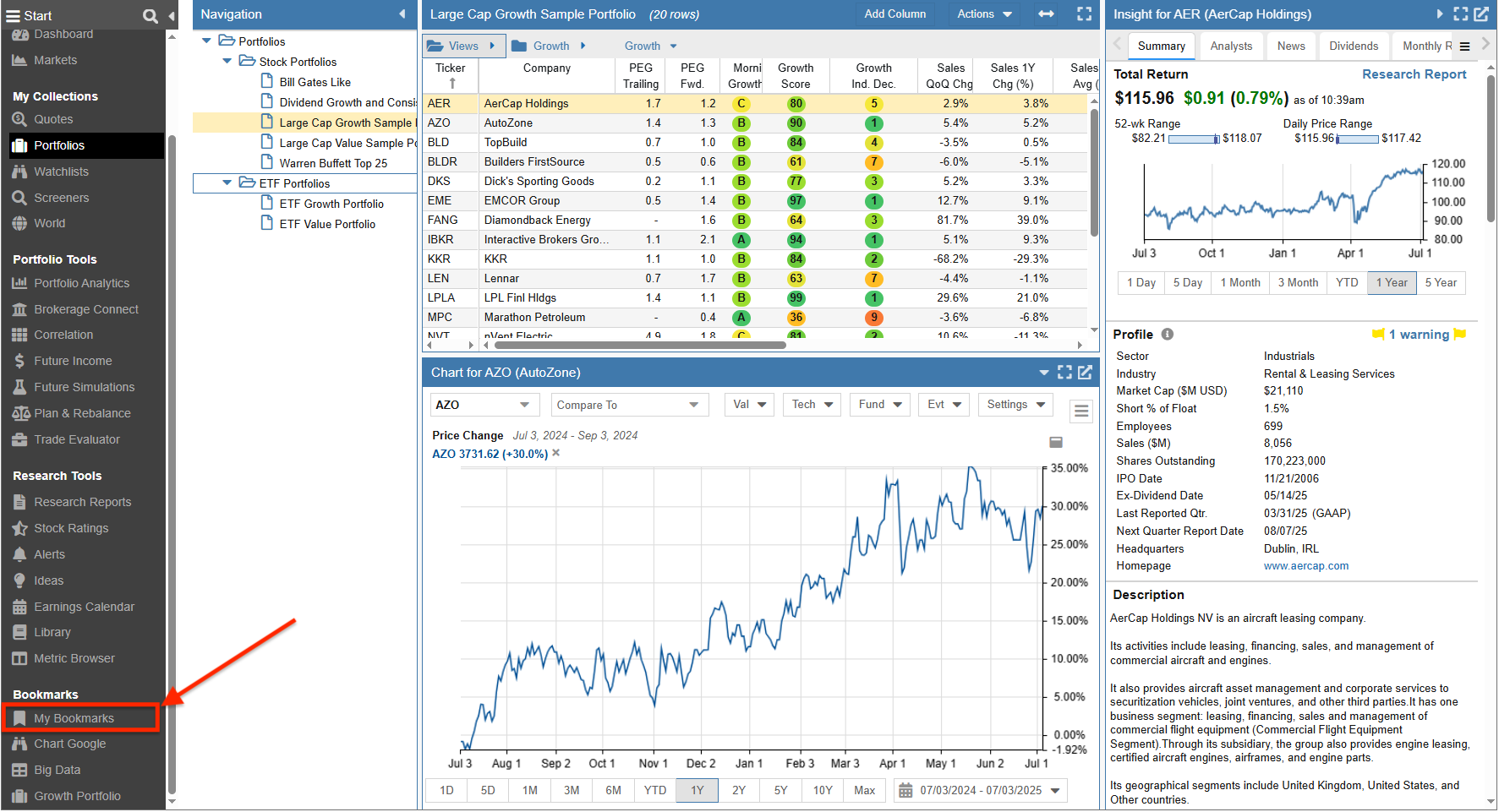This screenshot has height=812, width=1499.
Task: Open the Fund dropdown
Action: click(x=879, y=405)
